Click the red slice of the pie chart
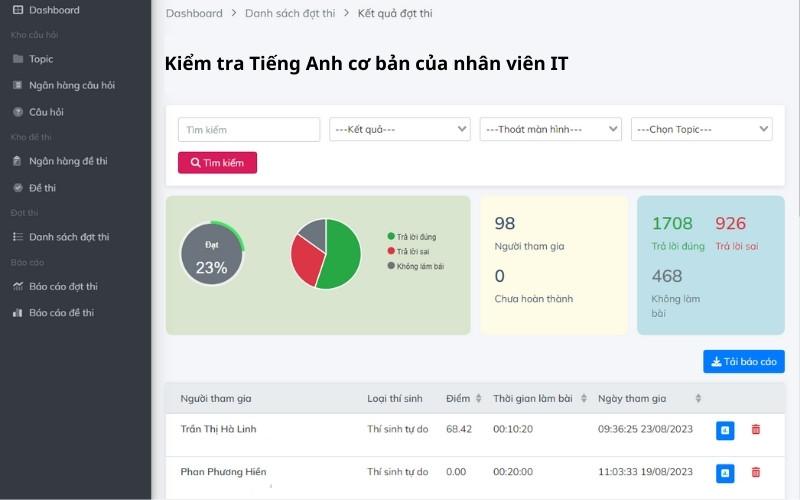800x500 pixels. [x=305, y=261]
